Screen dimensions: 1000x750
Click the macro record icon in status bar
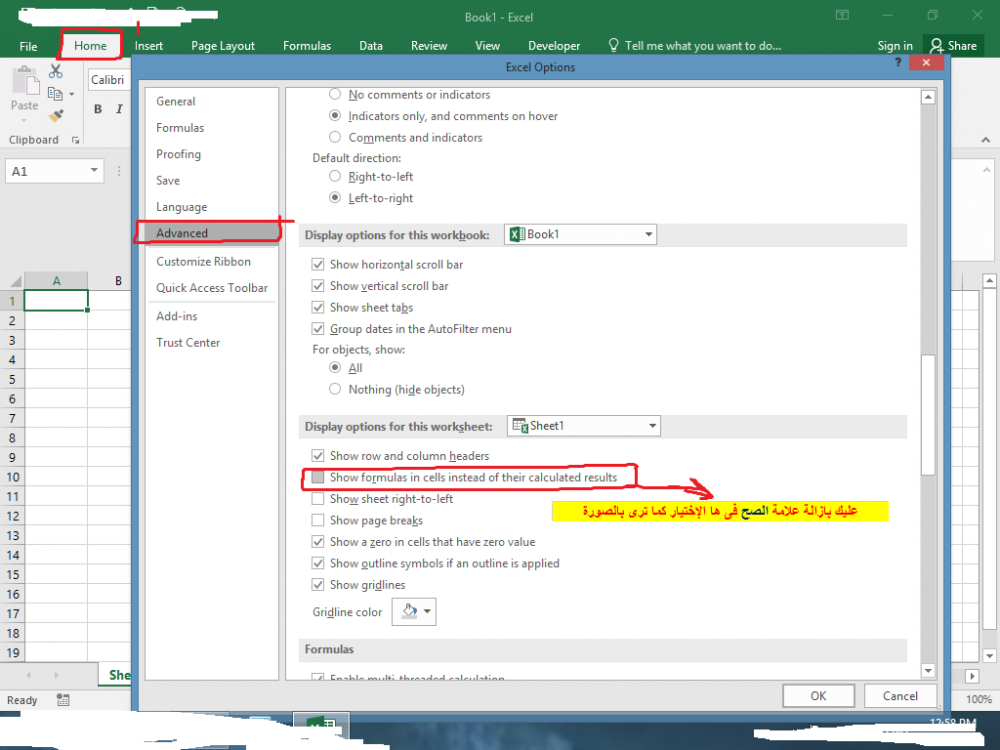pyautogui.click(x=62, y=700)
